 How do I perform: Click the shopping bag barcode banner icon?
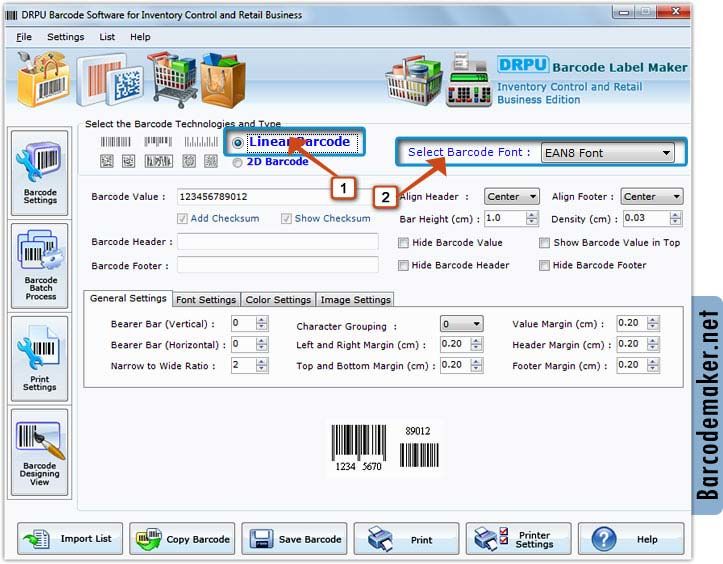click(x=43, y=79)
